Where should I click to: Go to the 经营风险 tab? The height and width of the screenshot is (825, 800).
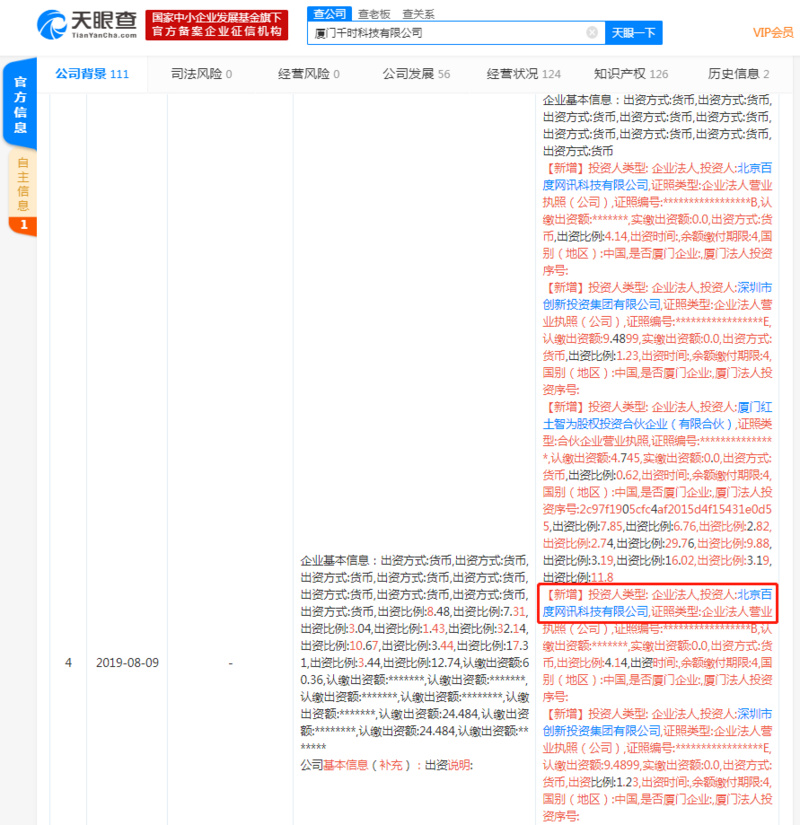click(x=308, y=74)
